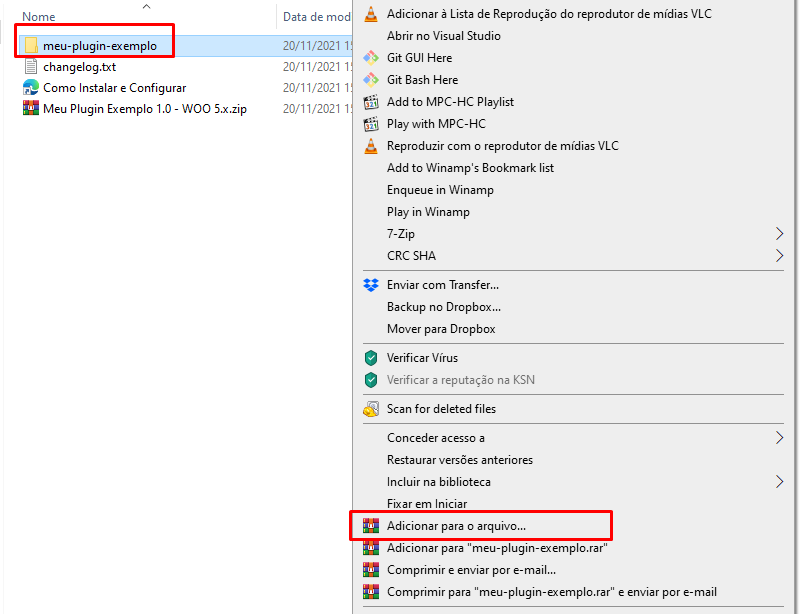This screenshot has width=808, height=614.
Task: Click the Git GUI Here icon
Action: [x=371, y=58]
